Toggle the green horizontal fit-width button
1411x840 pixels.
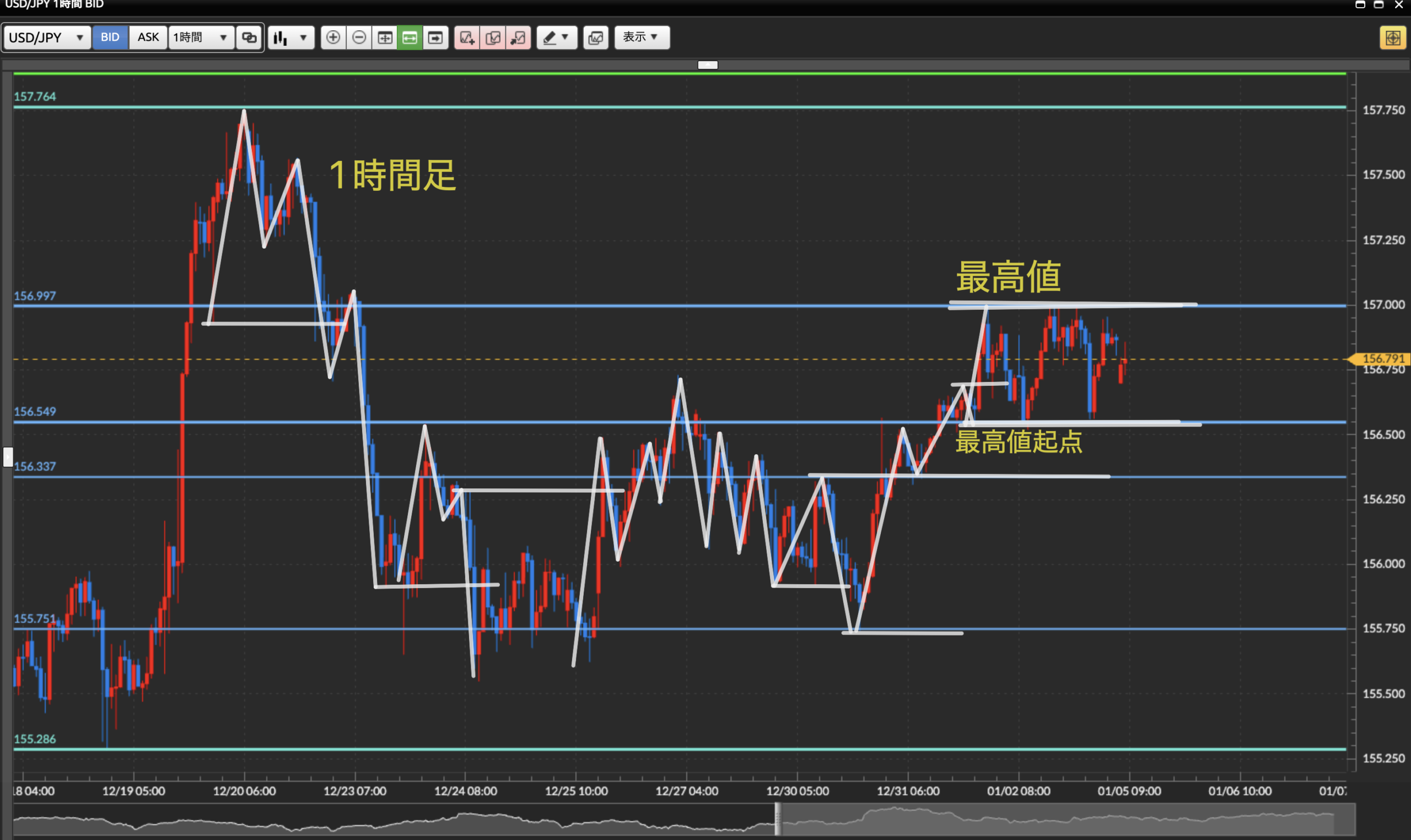(x=410, y=37)
